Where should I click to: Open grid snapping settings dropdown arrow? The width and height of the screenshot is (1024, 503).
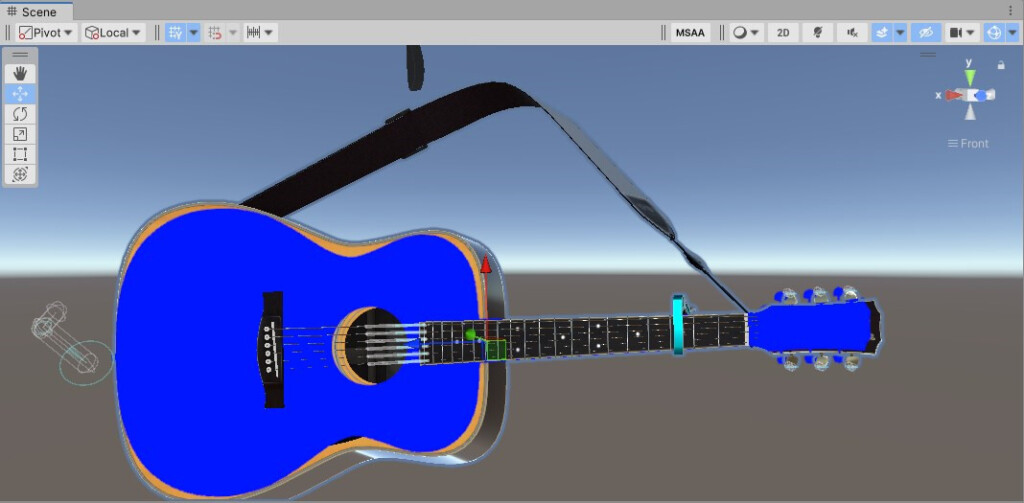pos(232,33)
